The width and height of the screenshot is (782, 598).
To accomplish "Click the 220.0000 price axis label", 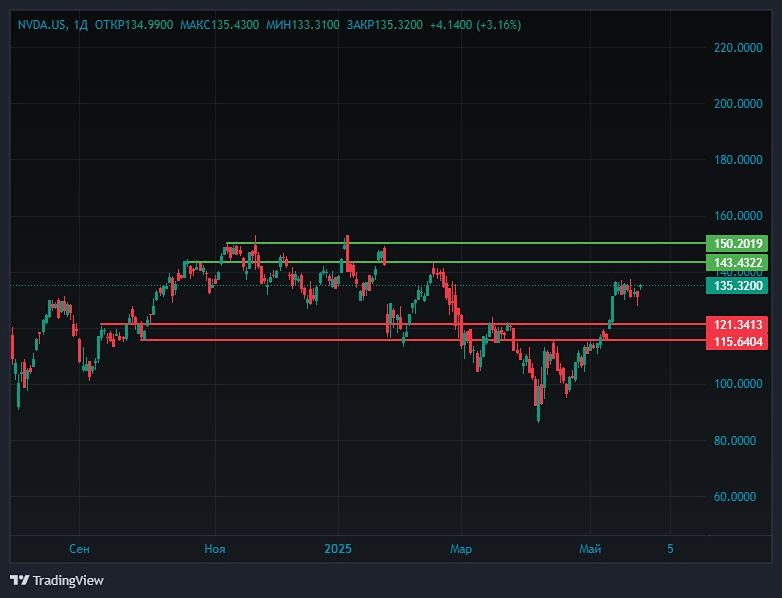I will (738, 48).
